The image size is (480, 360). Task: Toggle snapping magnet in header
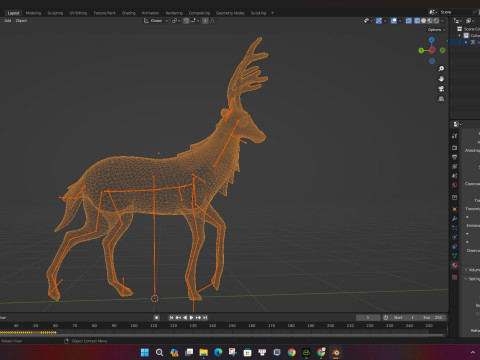point(186,21)
